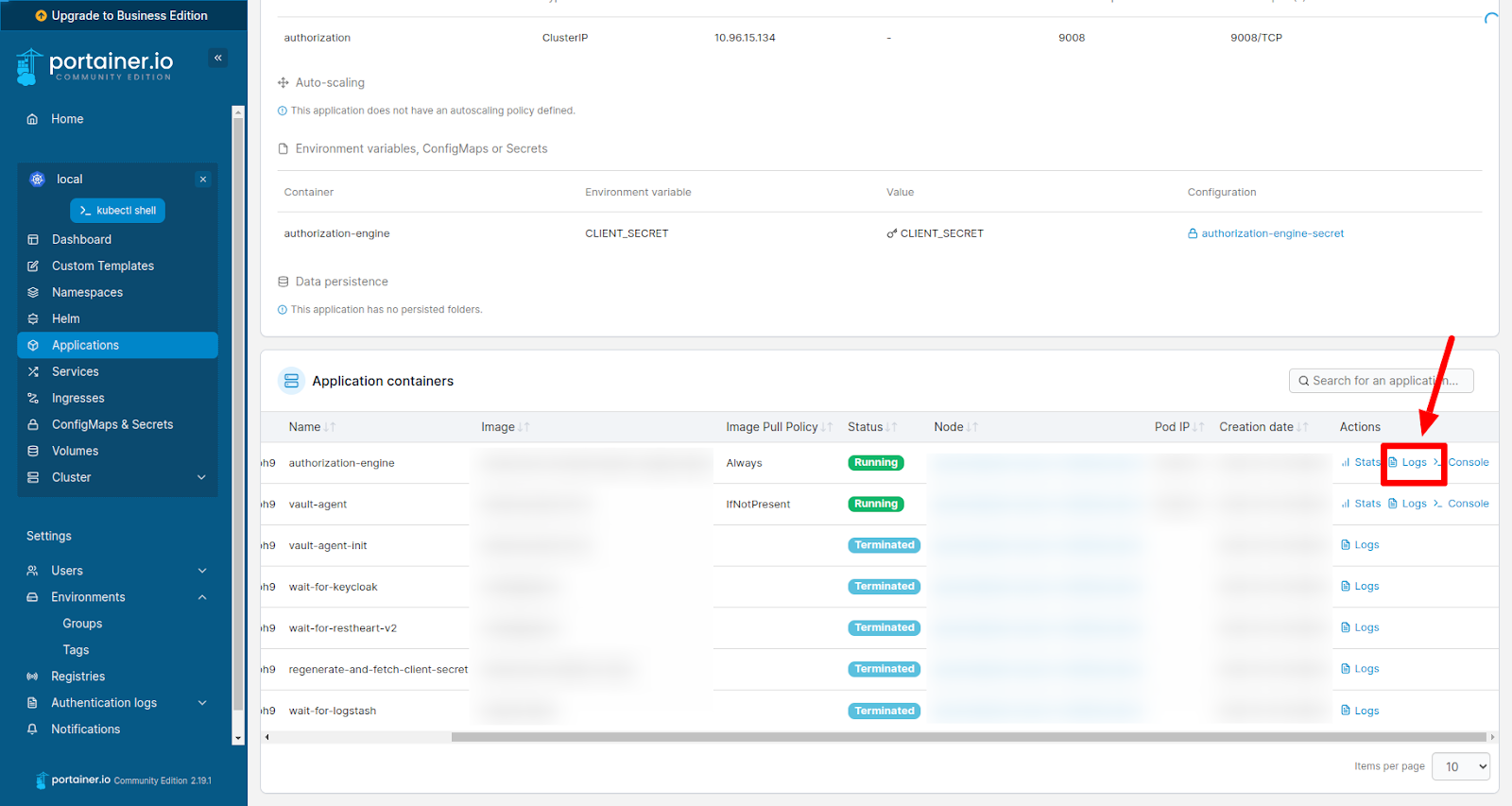Click the Notifications bell icon
This screenshot has width=1512, height=806.
click(32, 729)
